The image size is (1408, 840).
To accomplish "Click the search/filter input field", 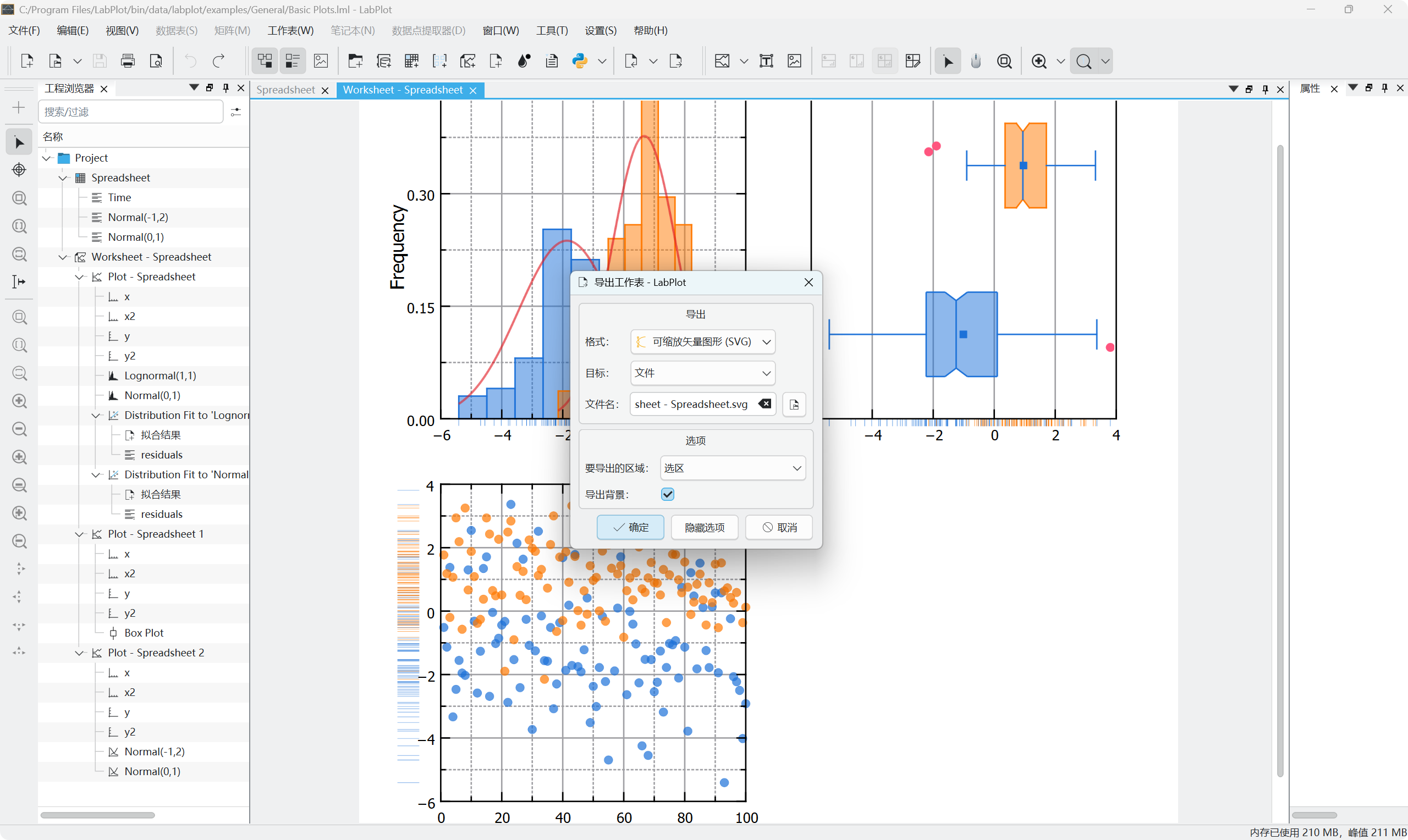I will pos(130,112).
